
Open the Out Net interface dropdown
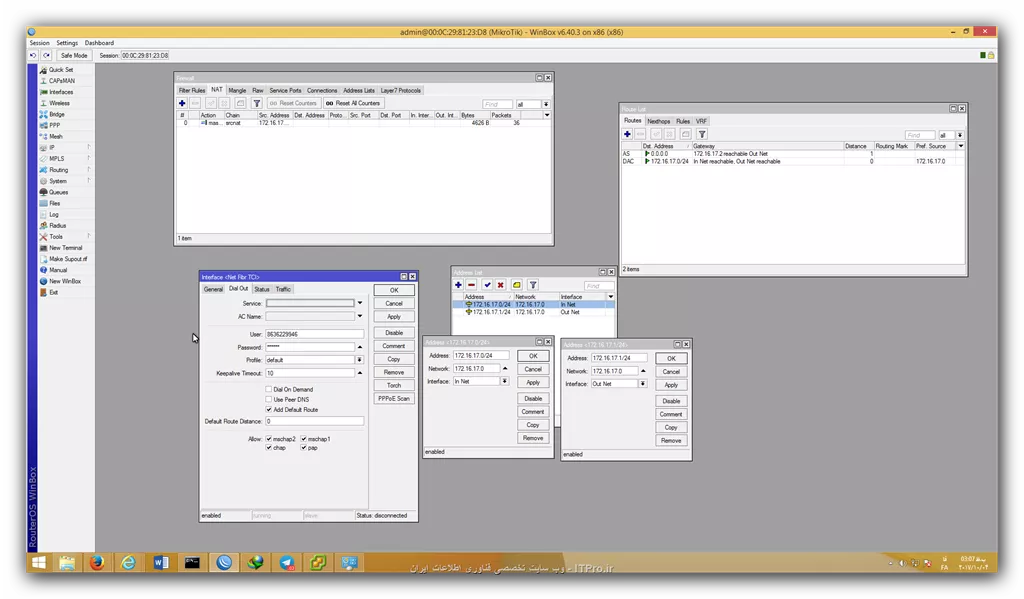pyautogui.click(x=643, y=384)
